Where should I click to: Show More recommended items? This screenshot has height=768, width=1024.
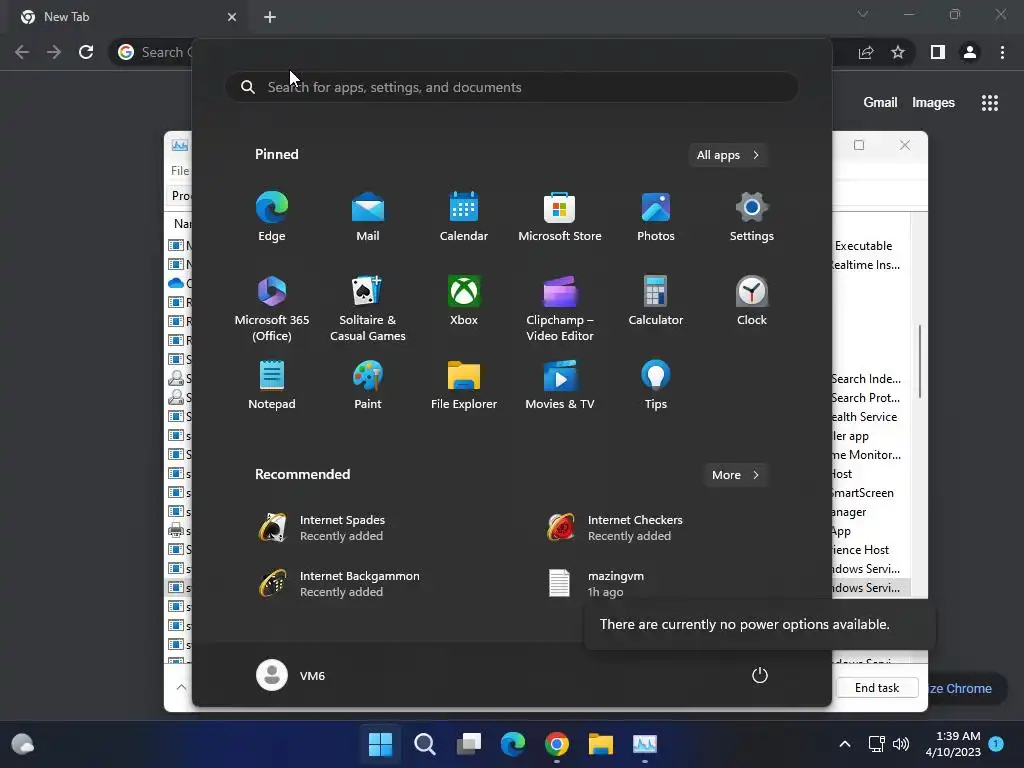pyautogui.click(x=735, y=475)
